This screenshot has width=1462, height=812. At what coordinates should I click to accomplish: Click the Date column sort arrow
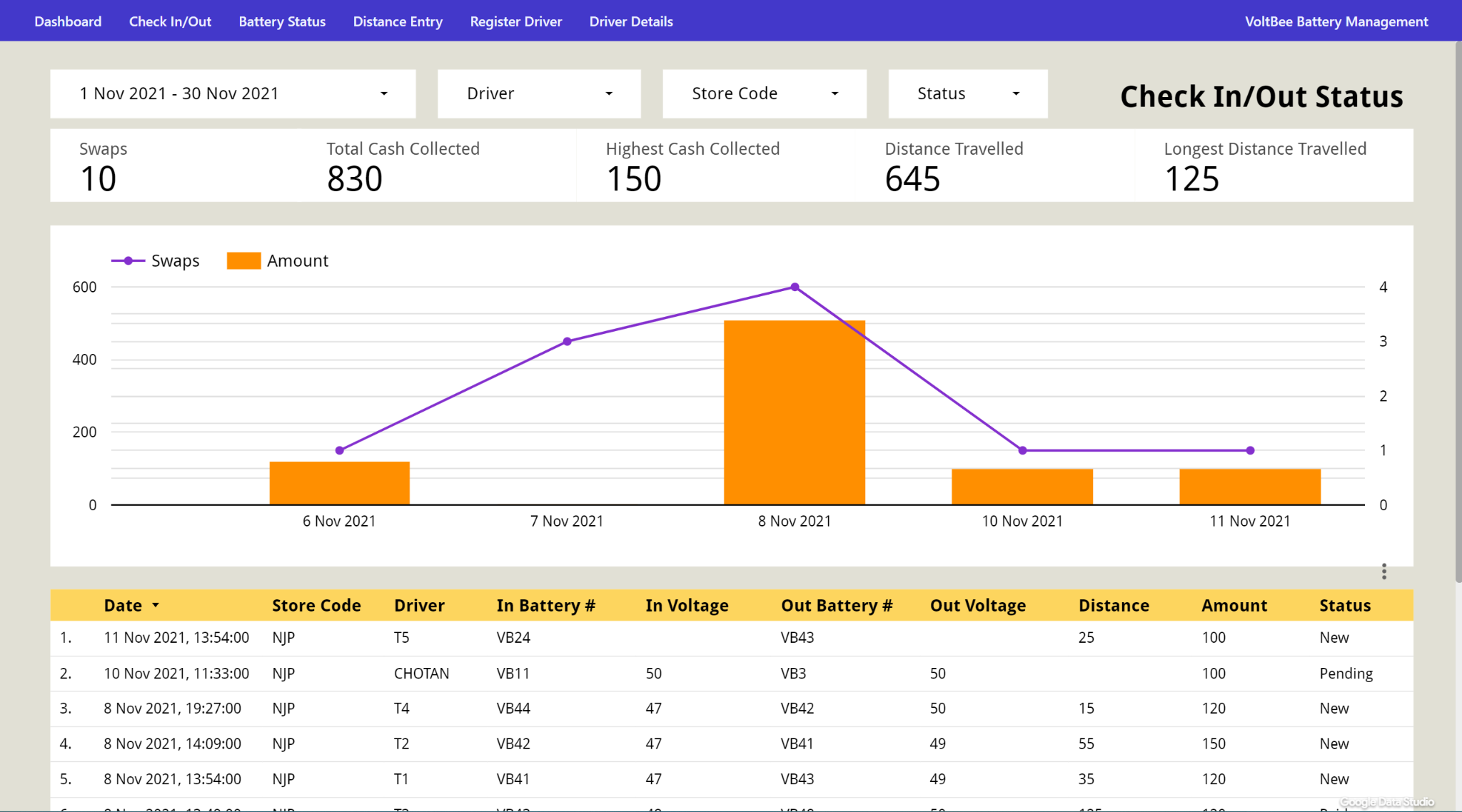156,605
